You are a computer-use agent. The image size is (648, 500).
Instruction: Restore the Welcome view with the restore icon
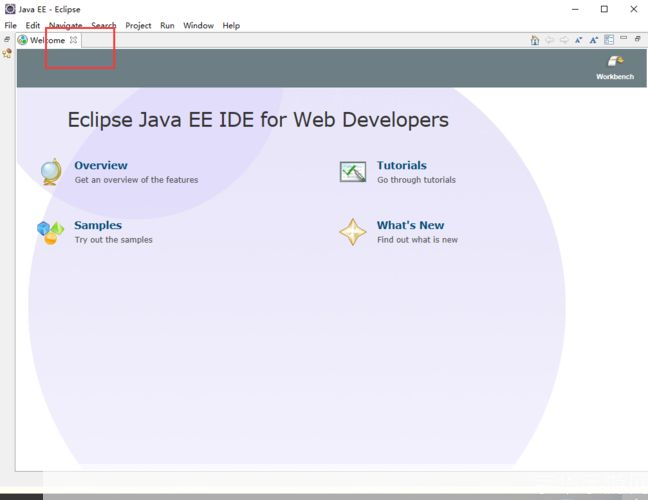click(x=638, y=38)
